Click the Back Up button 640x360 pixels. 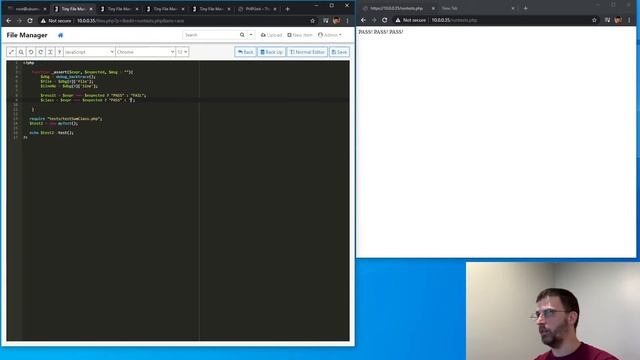point(271,52)
